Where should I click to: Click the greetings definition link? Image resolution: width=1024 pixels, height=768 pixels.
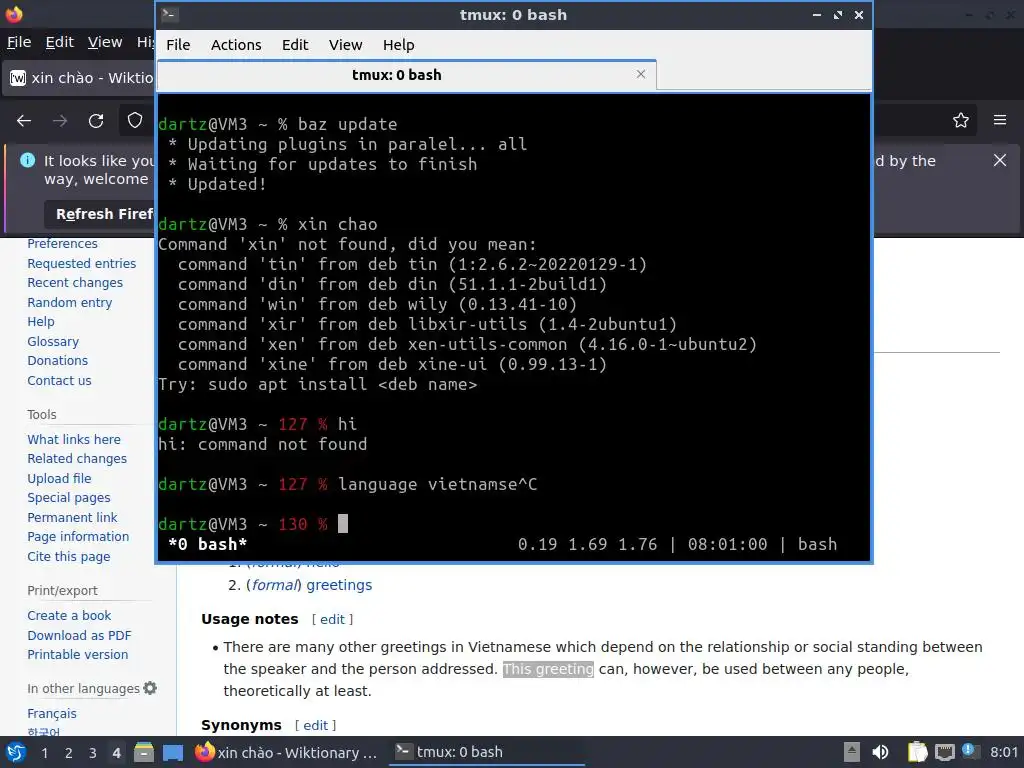point(339,585)
